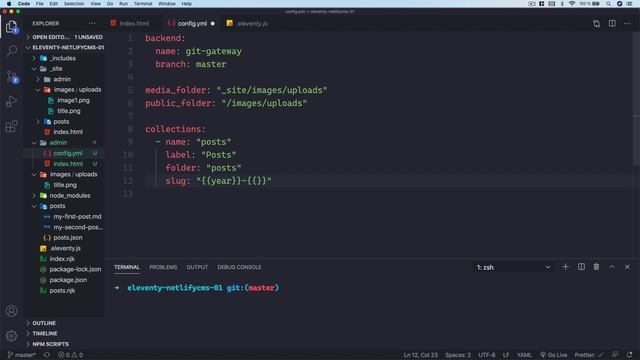Switch to the Problems panel tab
The width and height of the screenshot is (640, 360).
163,267
